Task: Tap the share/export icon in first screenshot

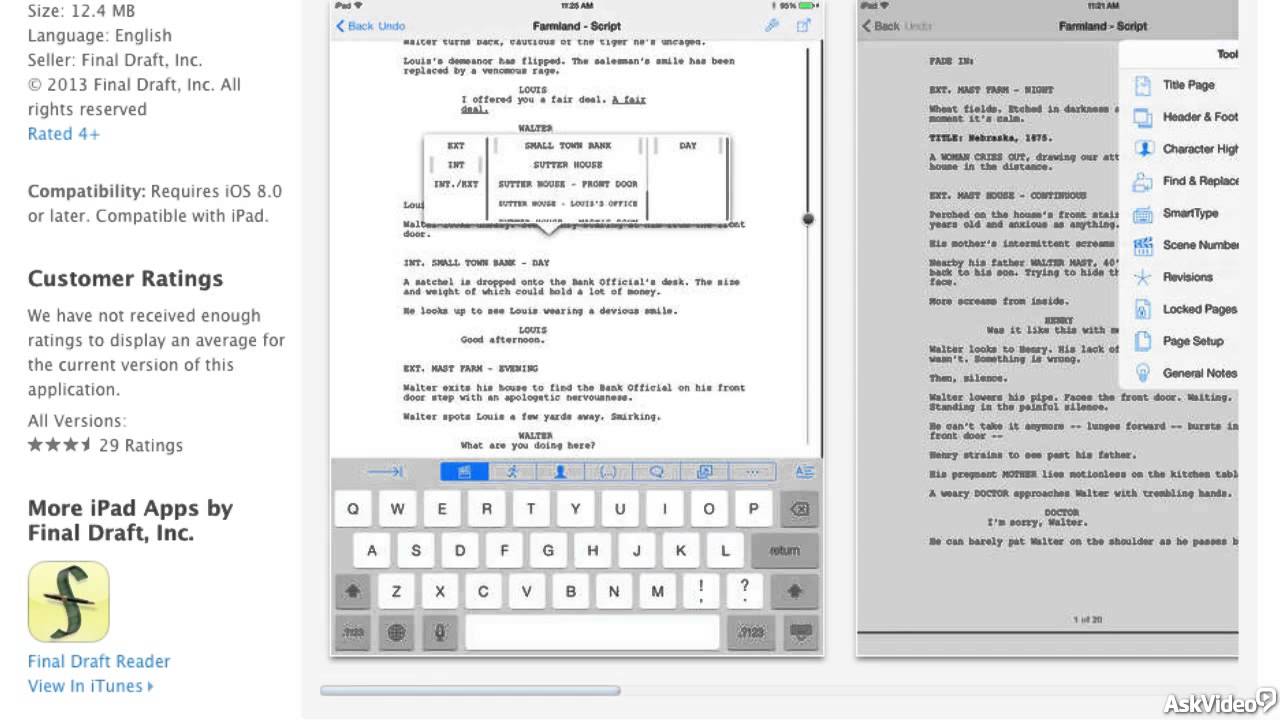Action: pos(803,26)
